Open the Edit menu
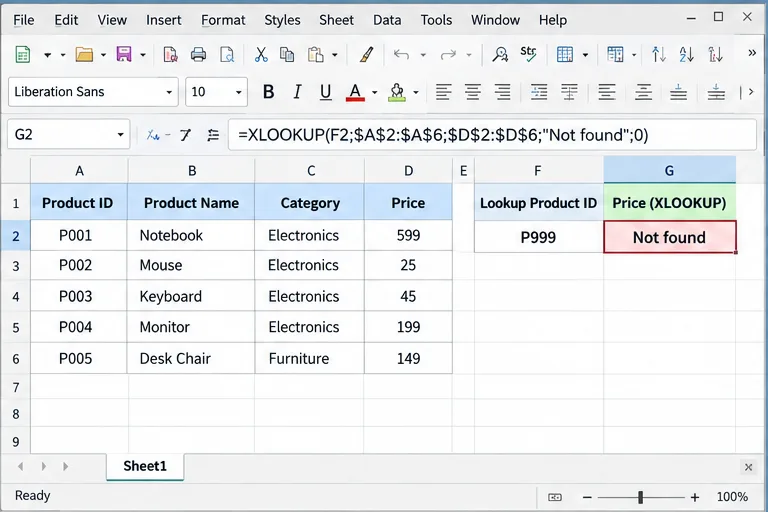 [x=66, y=20]
